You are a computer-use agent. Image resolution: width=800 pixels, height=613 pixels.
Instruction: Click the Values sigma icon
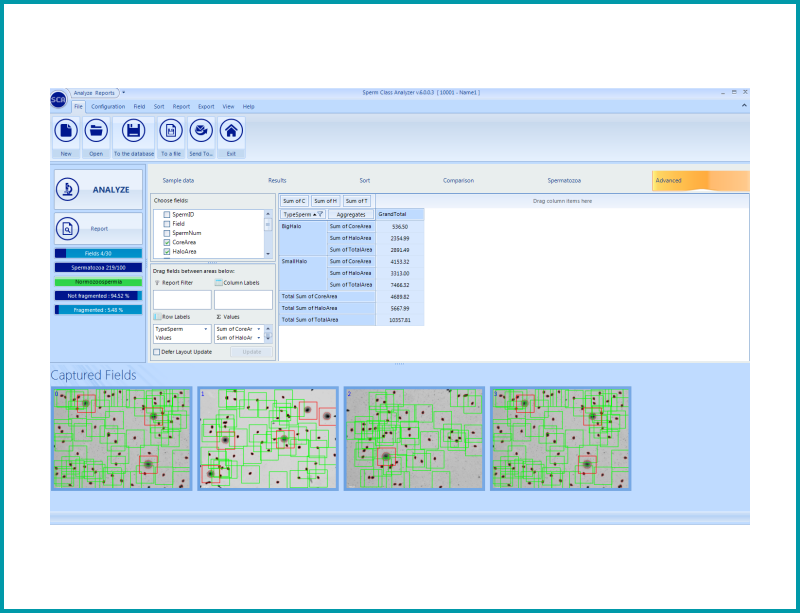point(218,317)
